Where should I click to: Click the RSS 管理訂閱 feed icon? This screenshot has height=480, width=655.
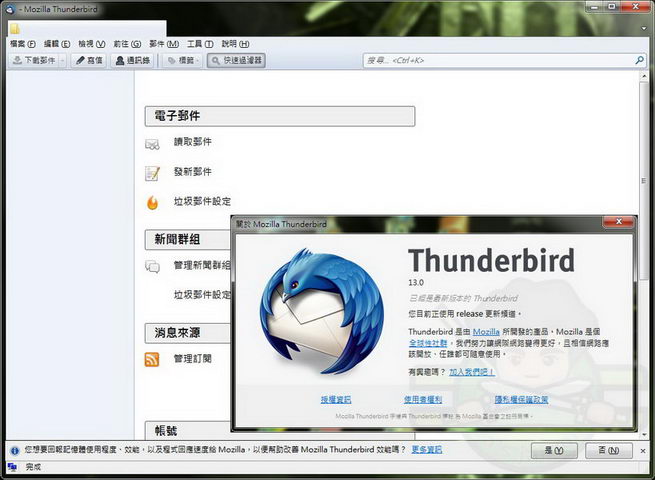(x=152, y=359)
